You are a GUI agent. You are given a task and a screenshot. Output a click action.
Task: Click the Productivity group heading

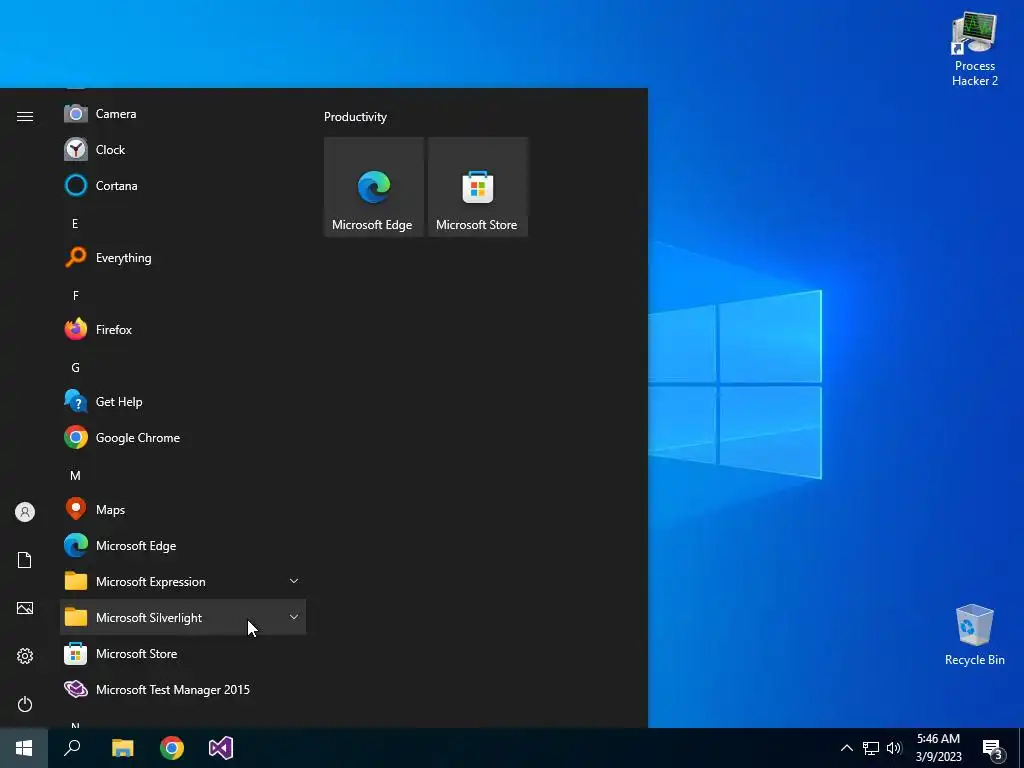(355, 117)
